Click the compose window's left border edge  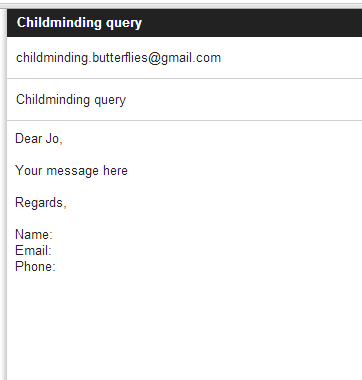coord(6,193)
